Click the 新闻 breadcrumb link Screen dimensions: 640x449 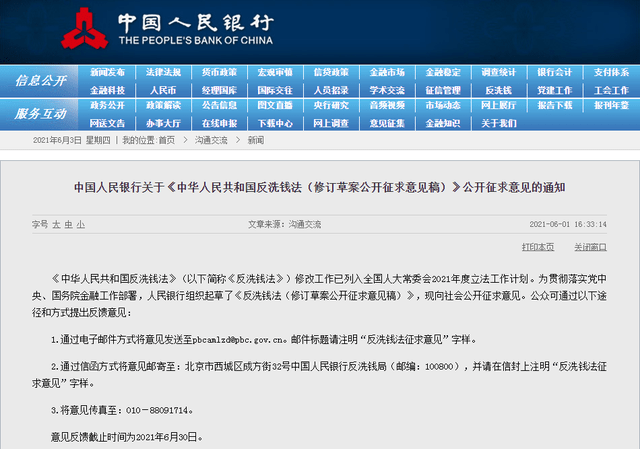(256, 140)
